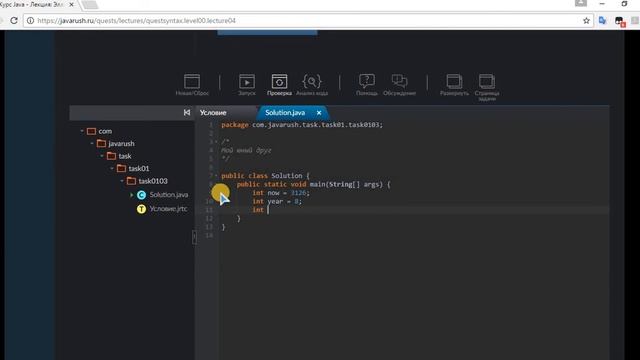
Task: Click the cyan class icon beside Solution.java
Action: (x=141, y=195)
